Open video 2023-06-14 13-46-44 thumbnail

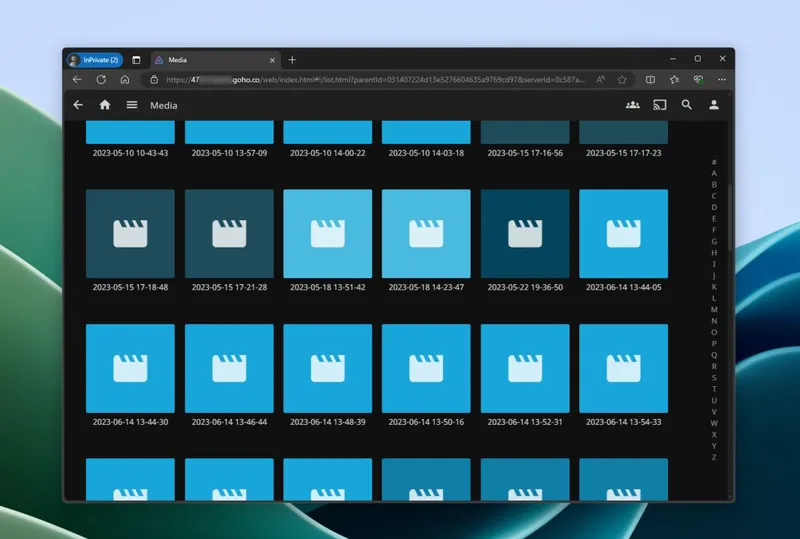tap(229, 369)
